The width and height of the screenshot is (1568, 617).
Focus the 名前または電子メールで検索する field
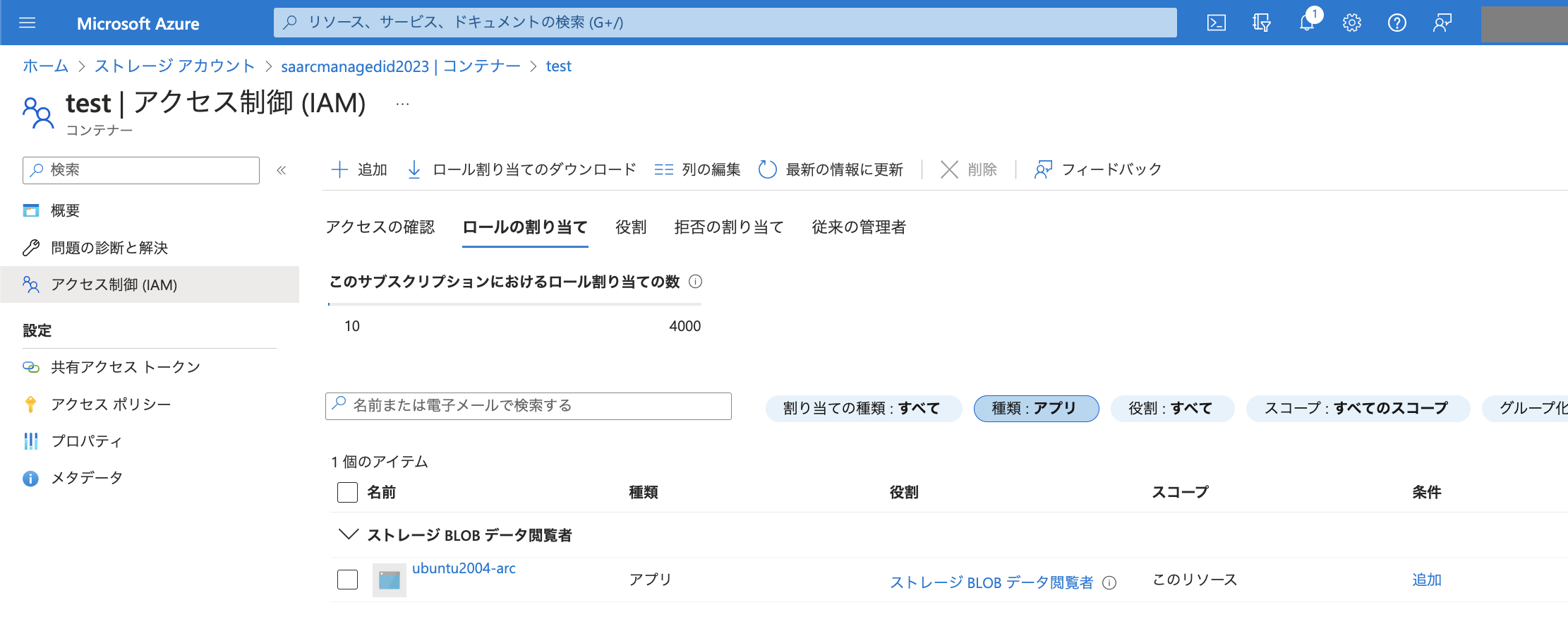coord(529,406)
